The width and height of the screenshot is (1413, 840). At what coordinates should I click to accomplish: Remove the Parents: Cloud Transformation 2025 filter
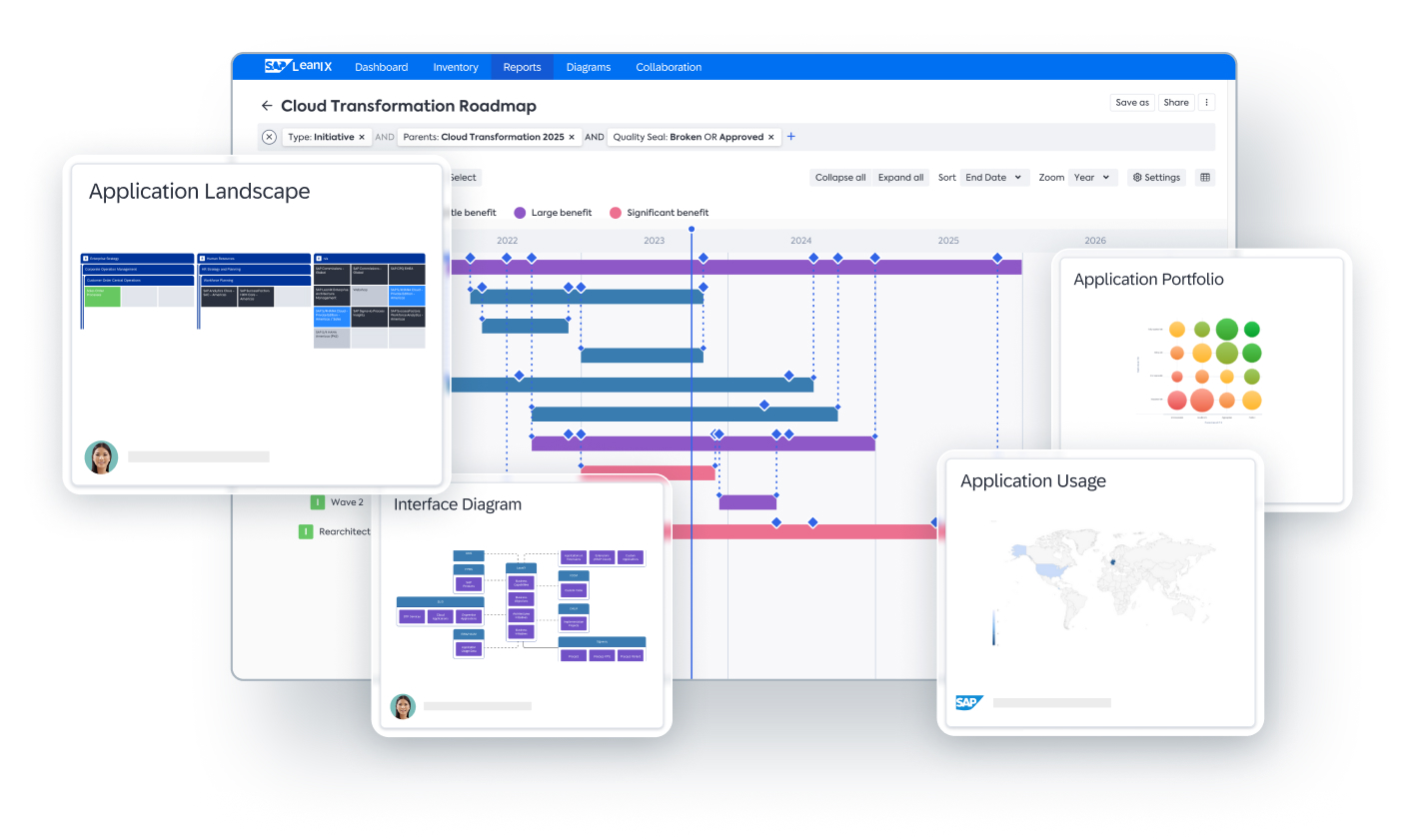coord(571,137)
